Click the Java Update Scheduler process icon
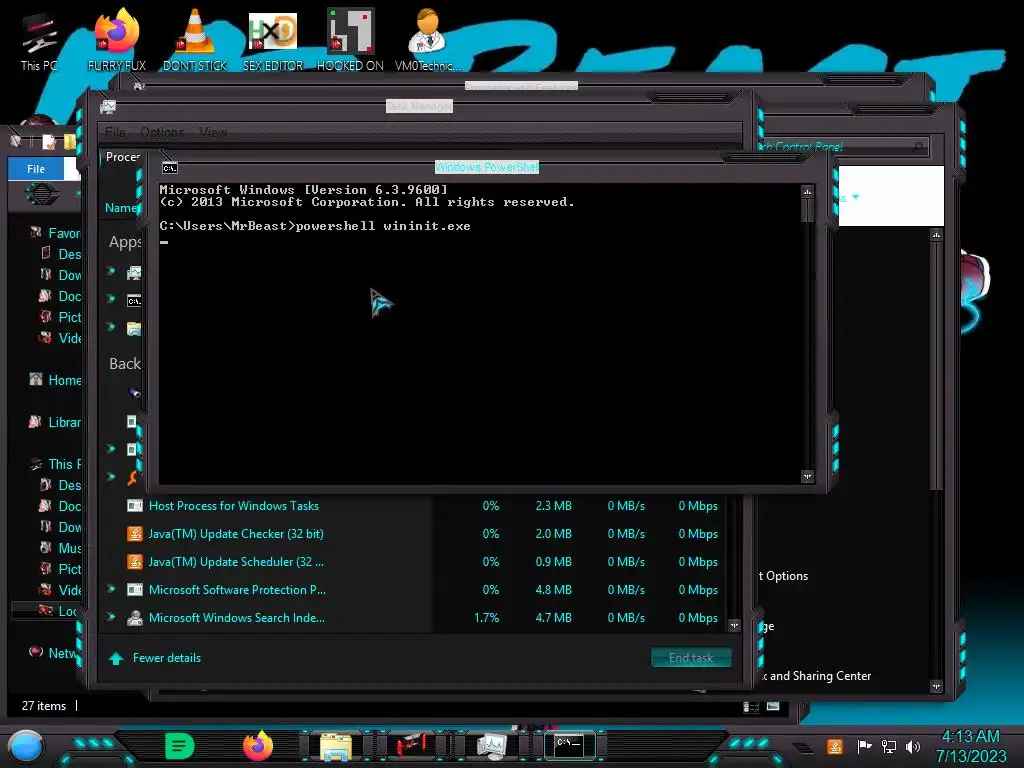Image resolution: width=1024 pixels, height=768 pixels. [135, 562]
